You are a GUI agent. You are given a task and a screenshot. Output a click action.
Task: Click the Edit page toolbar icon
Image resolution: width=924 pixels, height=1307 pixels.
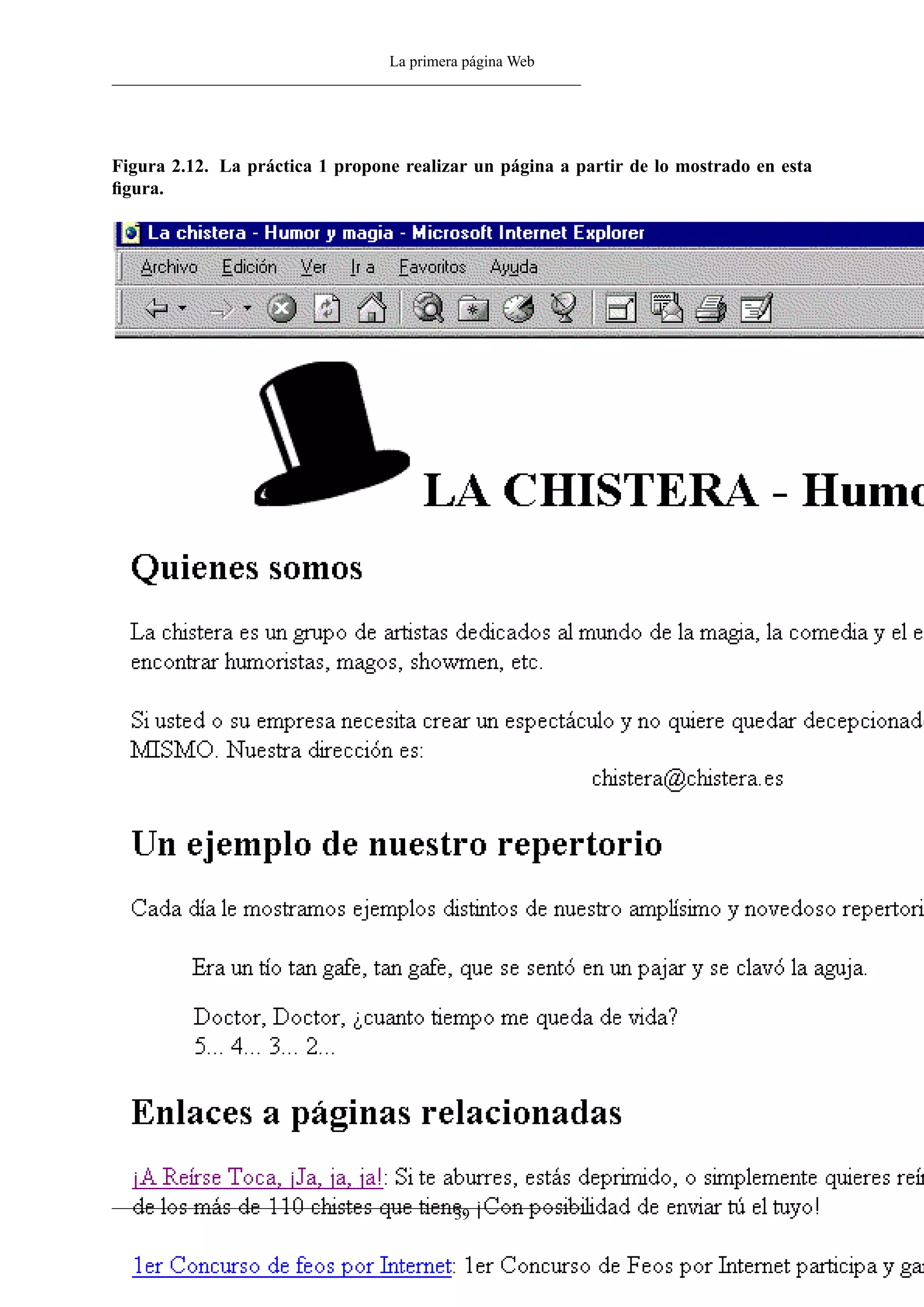click(x=757, y=308)
